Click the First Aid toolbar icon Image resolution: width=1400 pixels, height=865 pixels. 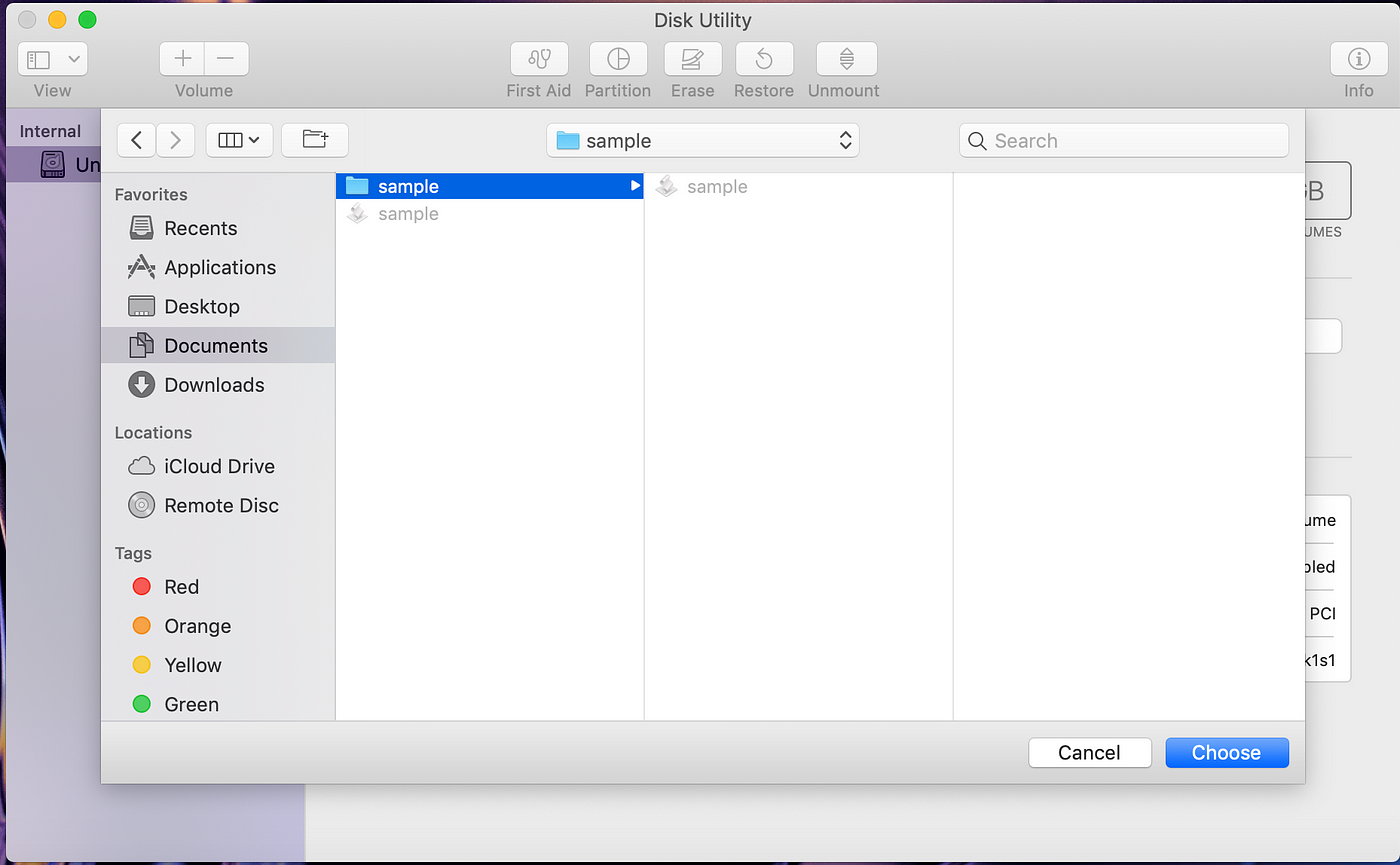pyautogui.click(x=539, y=59)
